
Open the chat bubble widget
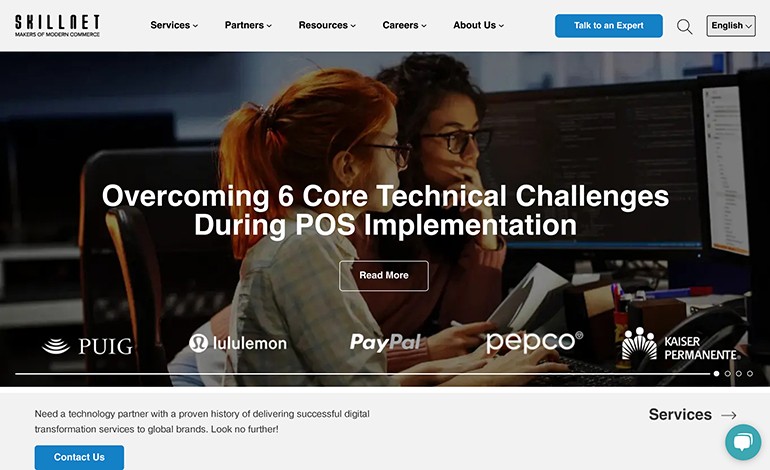coord(743,442)
